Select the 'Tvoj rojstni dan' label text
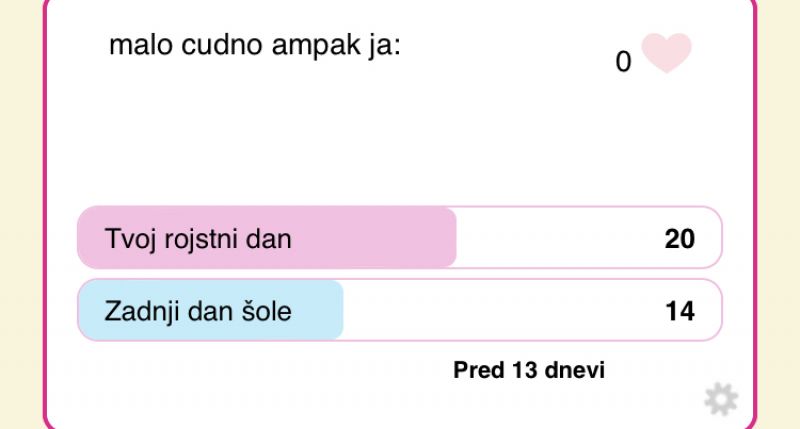 click(198, 239)
